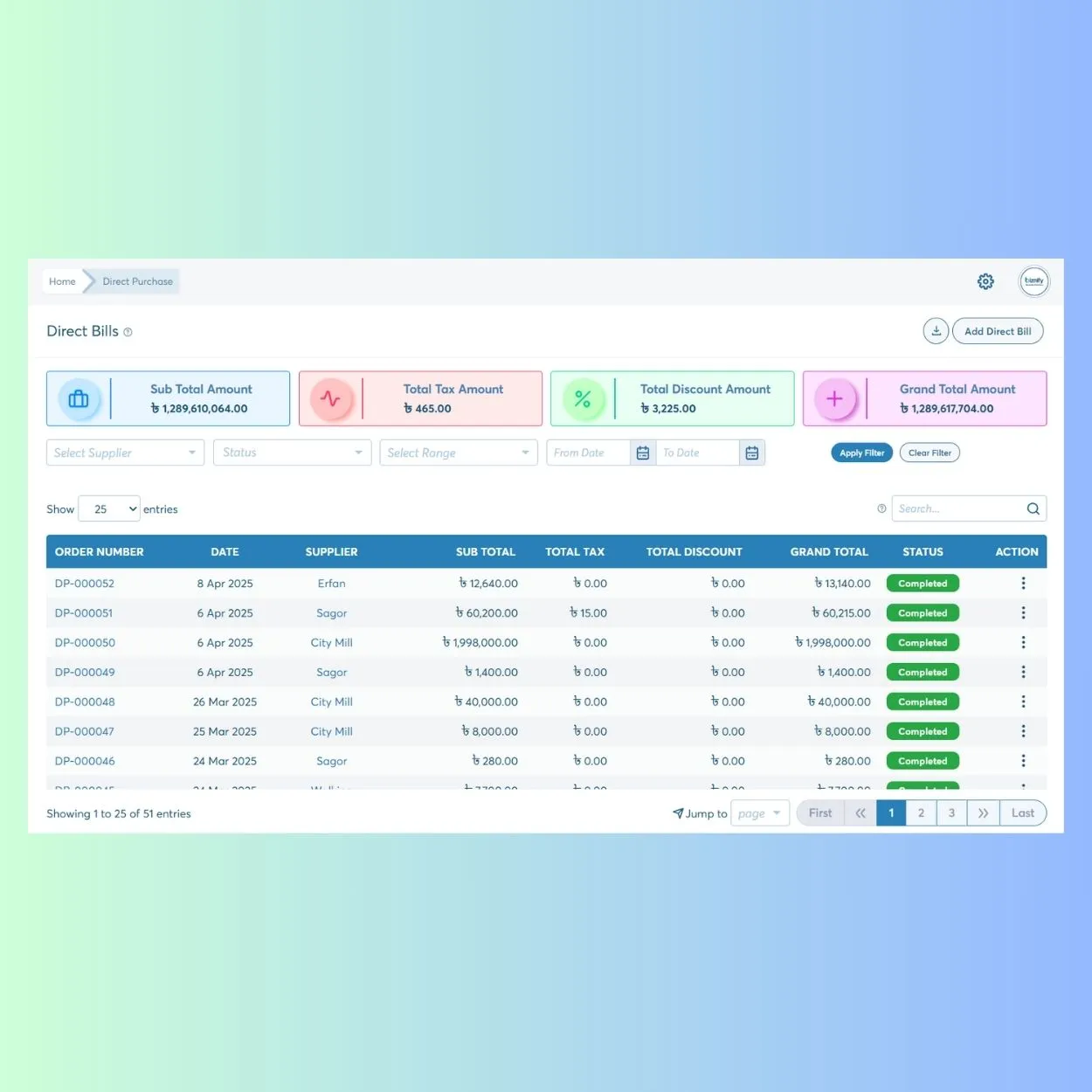Click the percent icon on Total Discount card
The height and width of the screenshot is (1092, 1092).
point(584,398)
